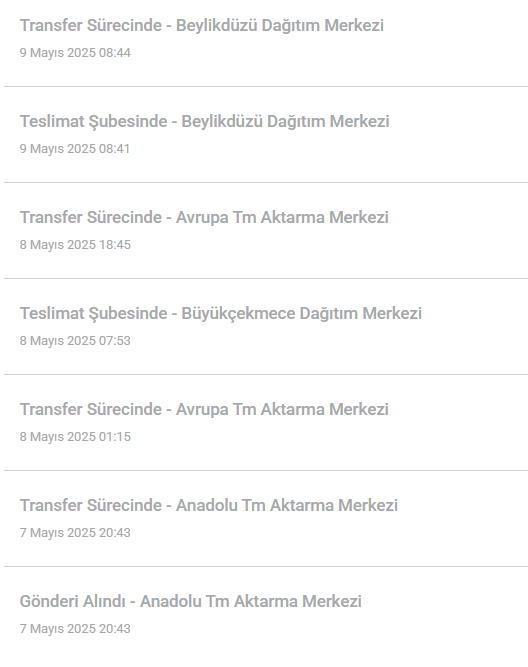
Task: Click the 9 Mayıs 2025 08:41 timestamp
Action: coord(74,149)
